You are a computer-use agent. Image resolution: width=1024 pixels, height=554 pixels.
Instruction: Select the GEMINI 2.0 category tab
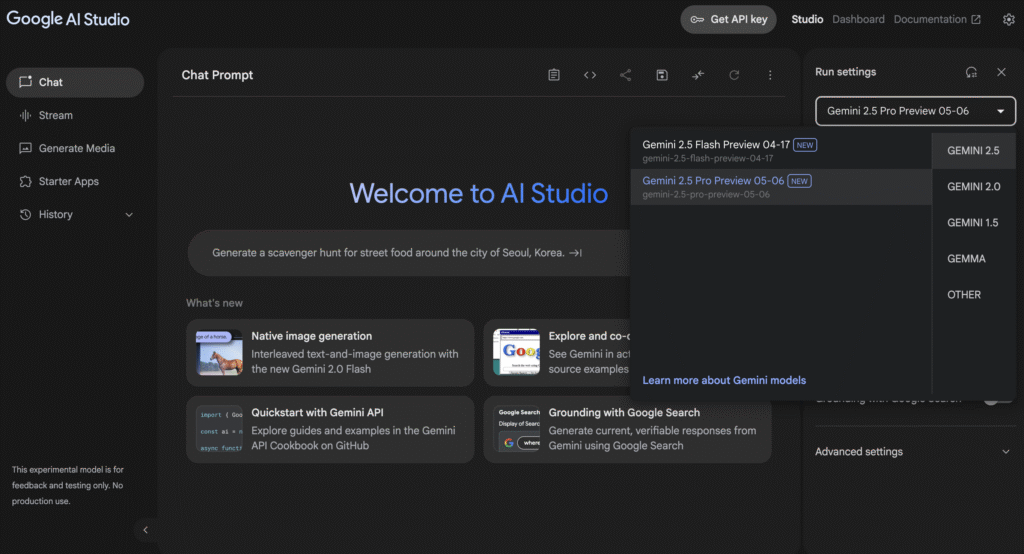coord(973,187)
